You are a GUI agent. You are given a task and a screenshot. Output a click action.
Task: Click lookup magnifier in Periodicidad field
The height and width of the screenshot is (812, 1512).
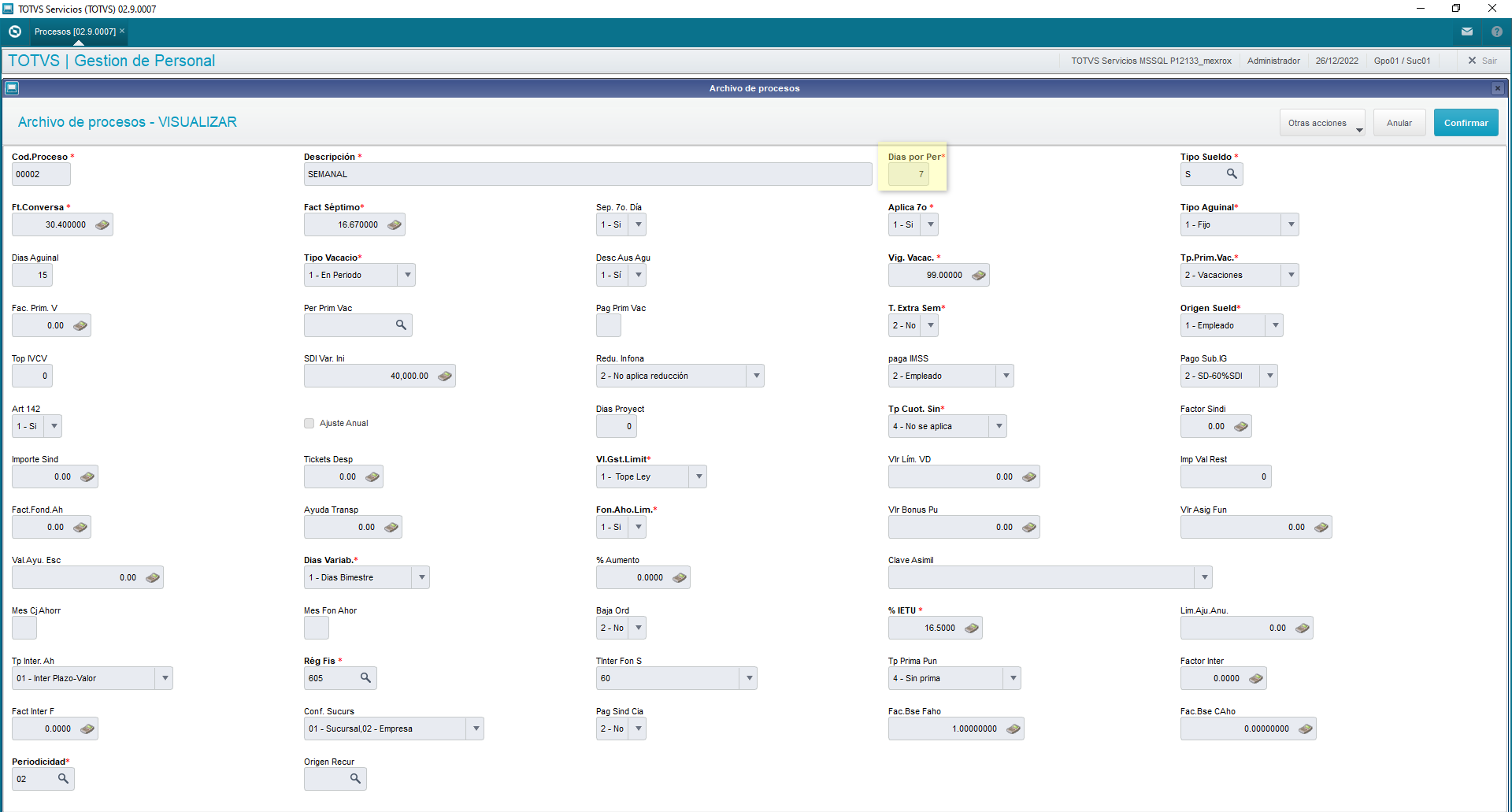click(63, 779)
